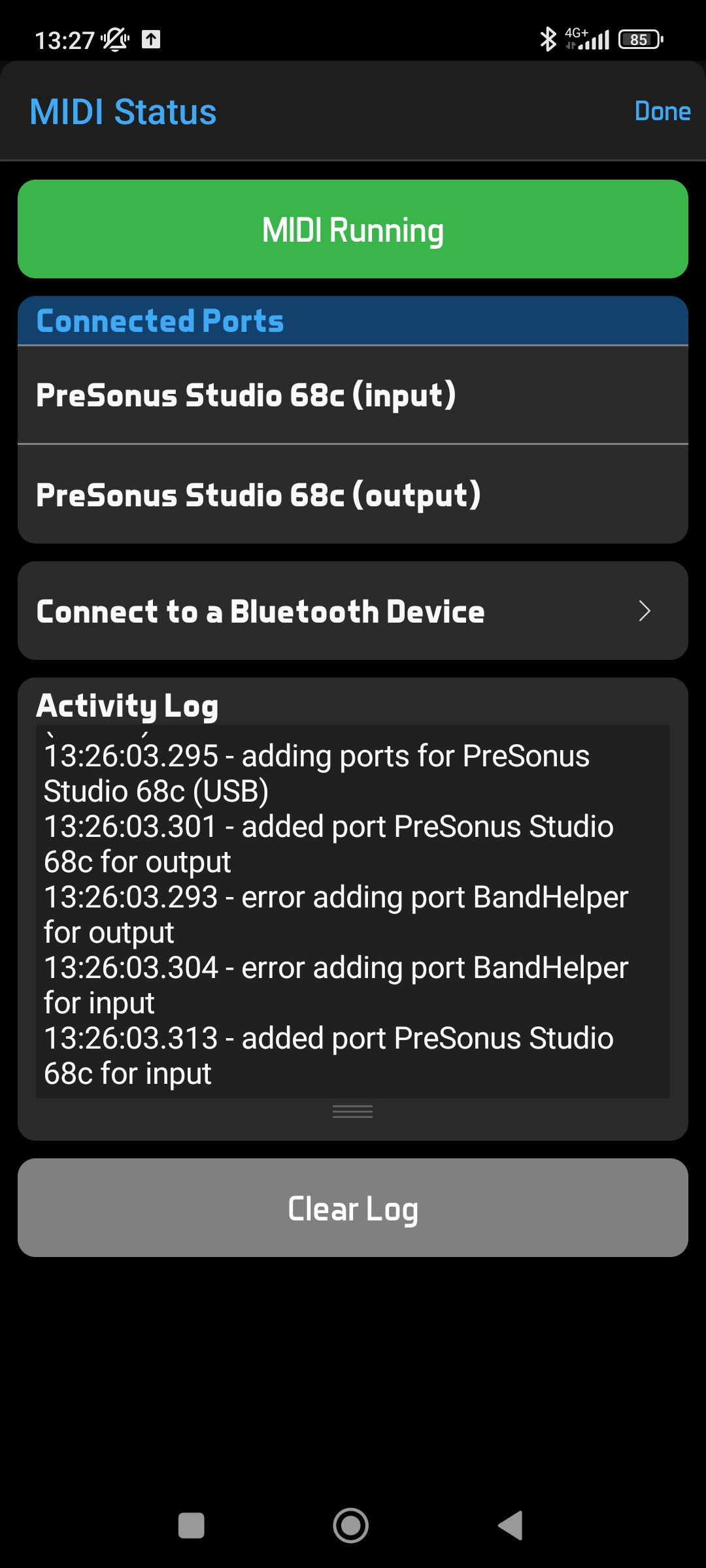Select PreSonus Studio 68c (input) port

pyautogui.click(x=353, y=395)
